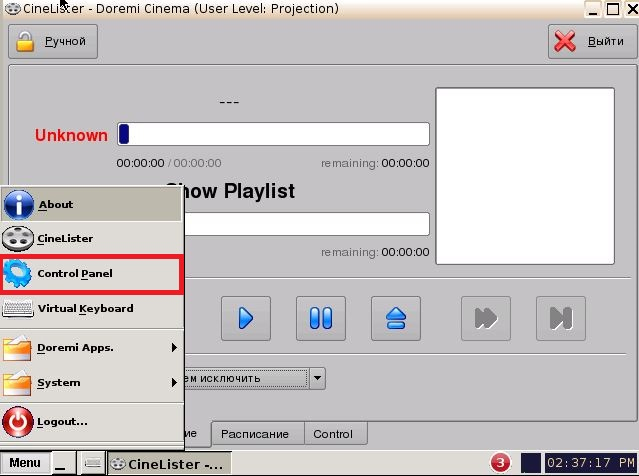Switch to the Расписание tab
Image resolution: width=639 pixels, height=476 pixels.
tap(258, 434)
